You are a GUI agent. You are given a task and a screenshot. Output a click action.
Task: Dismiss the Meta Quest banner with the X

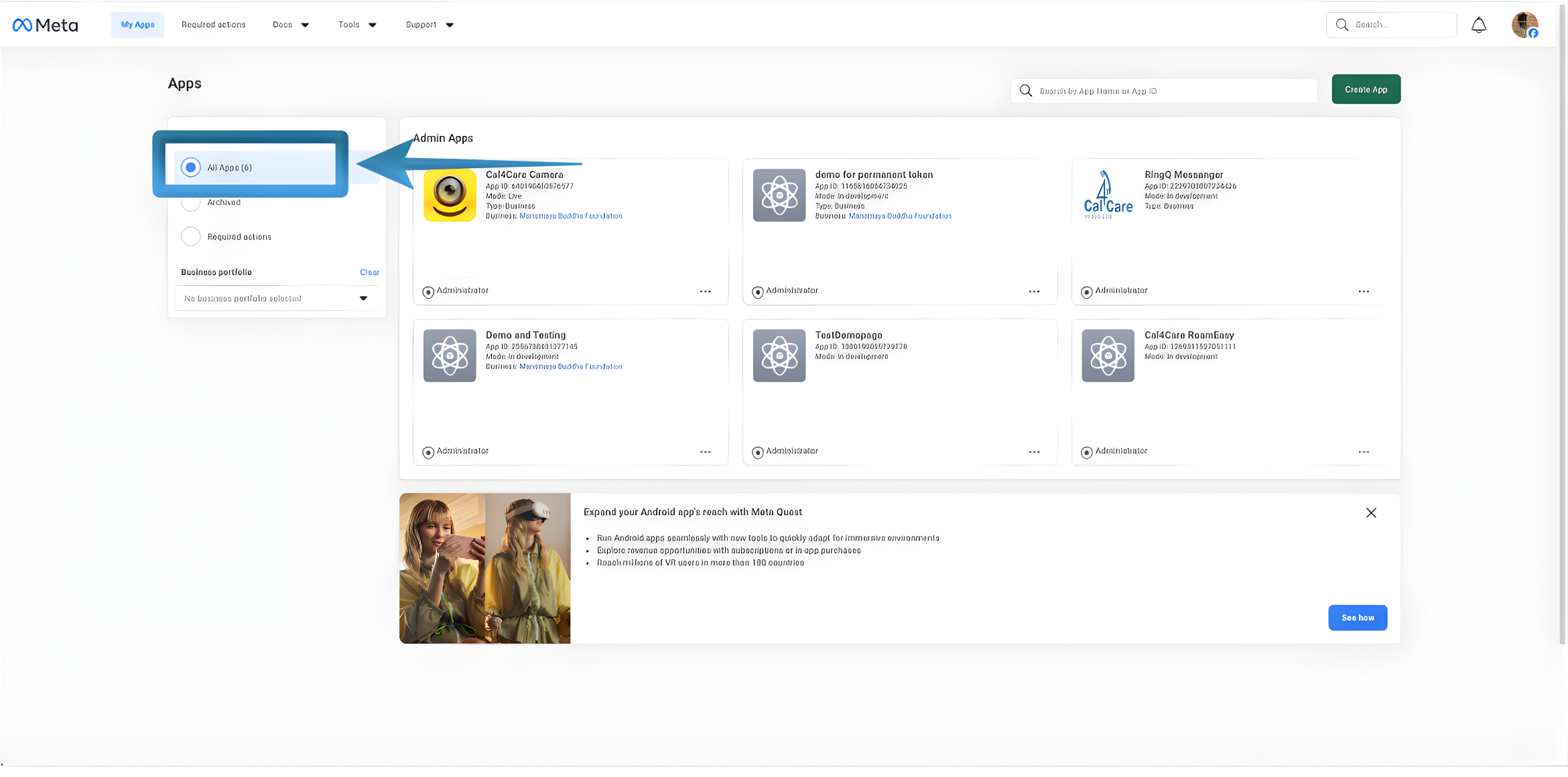(x=1371, y=512)
